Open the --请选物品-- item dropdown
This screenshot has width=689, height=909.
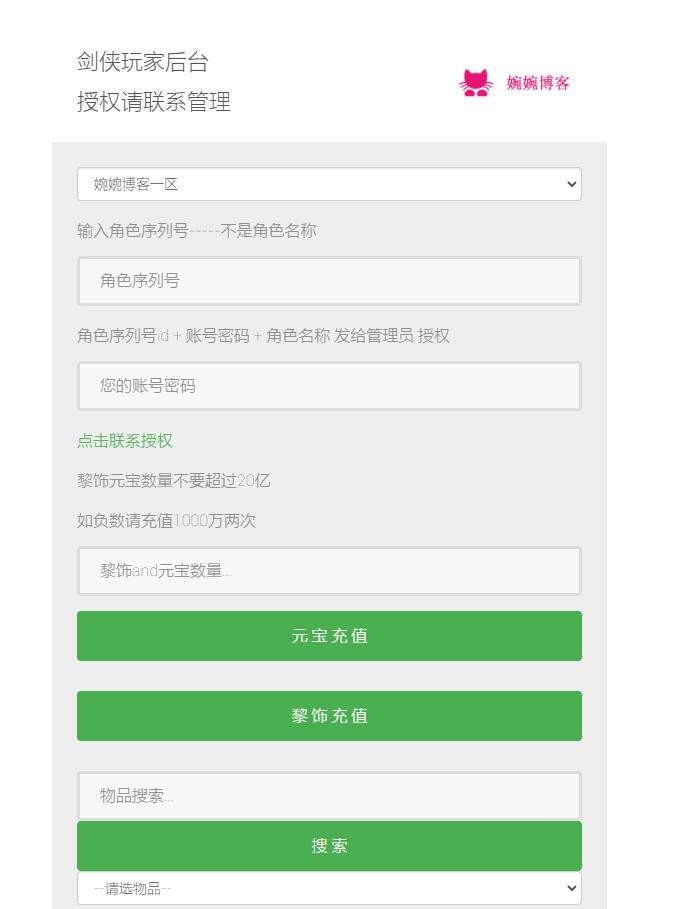coord(330,888)
